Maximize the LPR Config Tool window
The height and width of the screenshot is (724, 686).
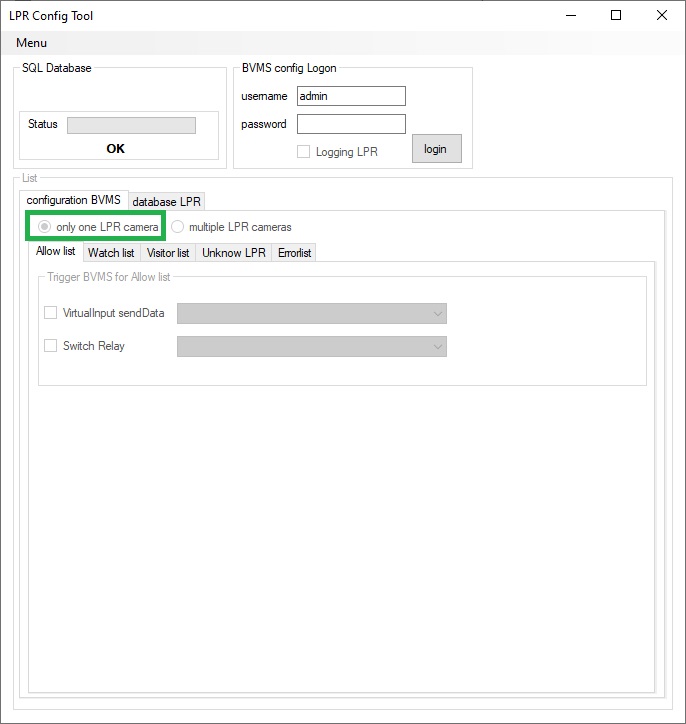(616, 15)
